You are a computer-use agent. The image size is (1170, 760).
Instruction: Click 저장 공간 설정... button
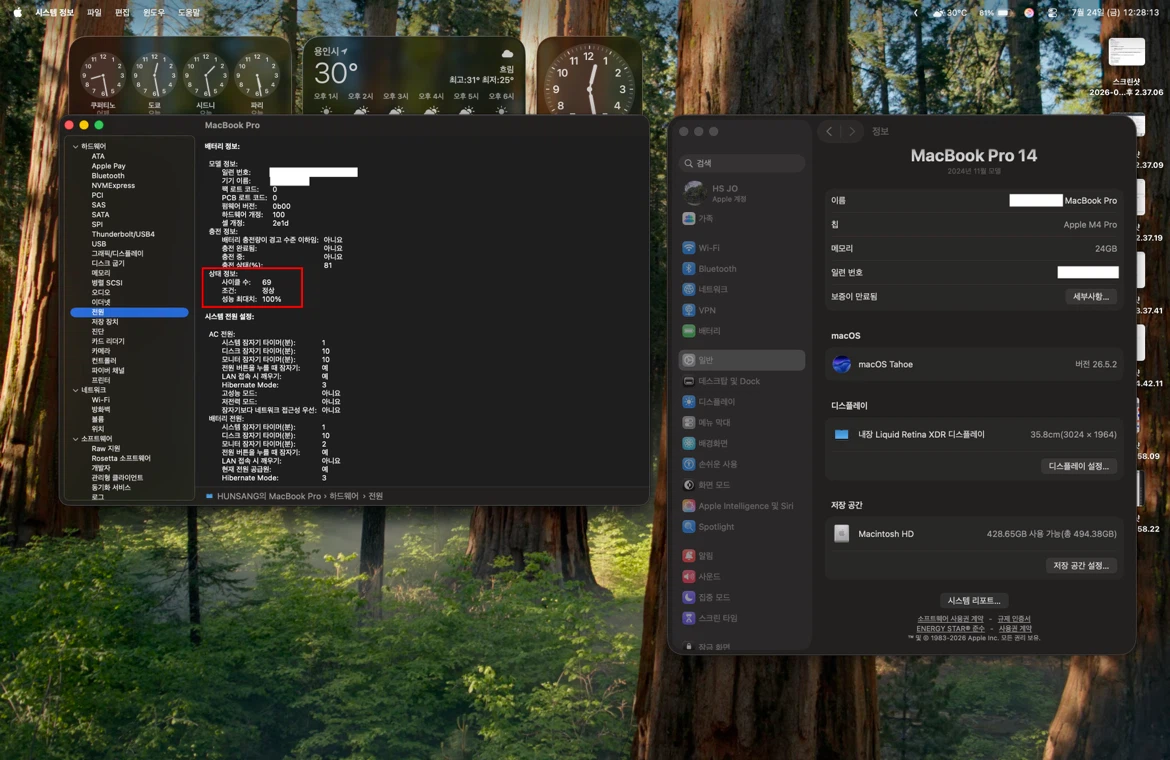coord(1080,565)
